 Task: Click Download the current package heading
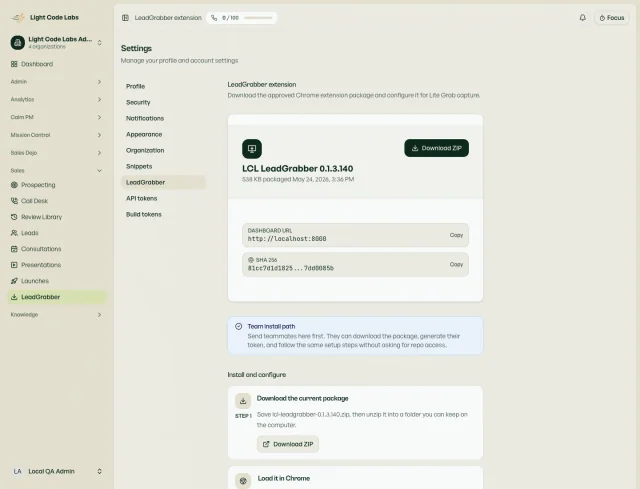[302, 398]
